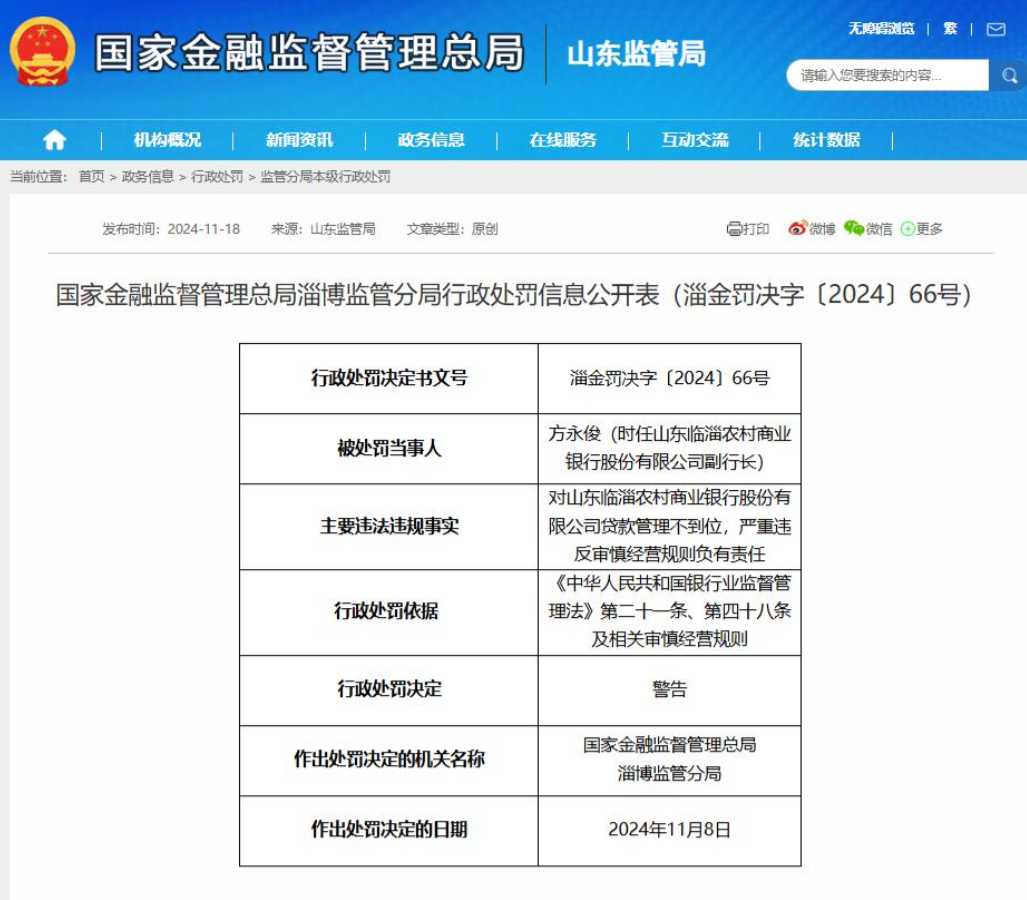Click the 无障碍浏览 link
Image resolution: width=1027 pixels, height=900 pixels.
click(882, 29)
